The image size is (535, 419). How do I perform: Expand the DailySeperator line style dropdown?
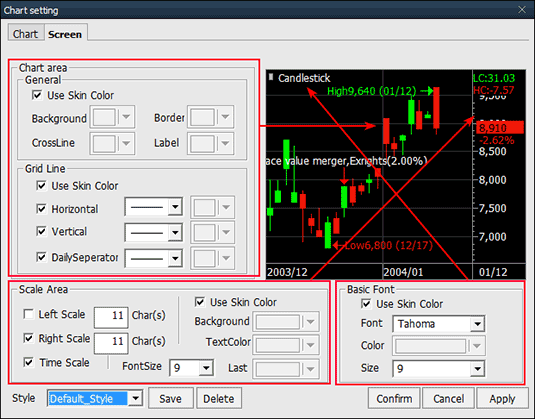(154, 258)
